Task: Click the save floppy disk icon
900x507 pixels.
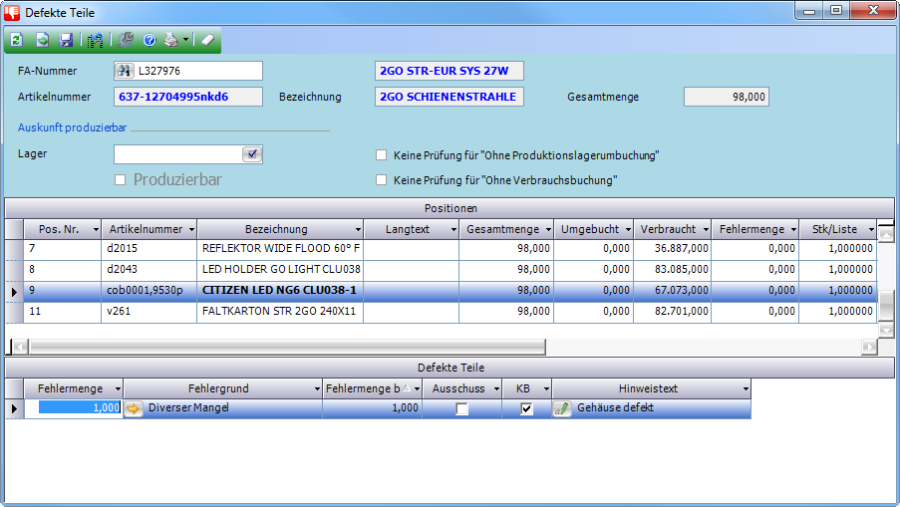Action: (66, 40)
